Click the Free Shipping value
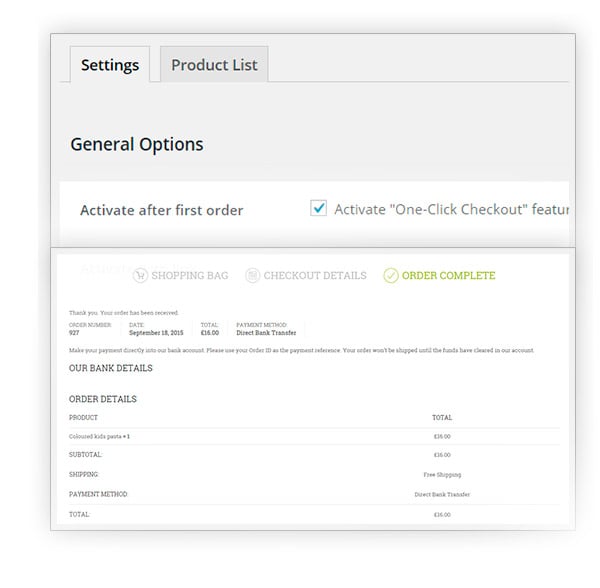Viewport: 600px width, 588px height. [442, 474]
